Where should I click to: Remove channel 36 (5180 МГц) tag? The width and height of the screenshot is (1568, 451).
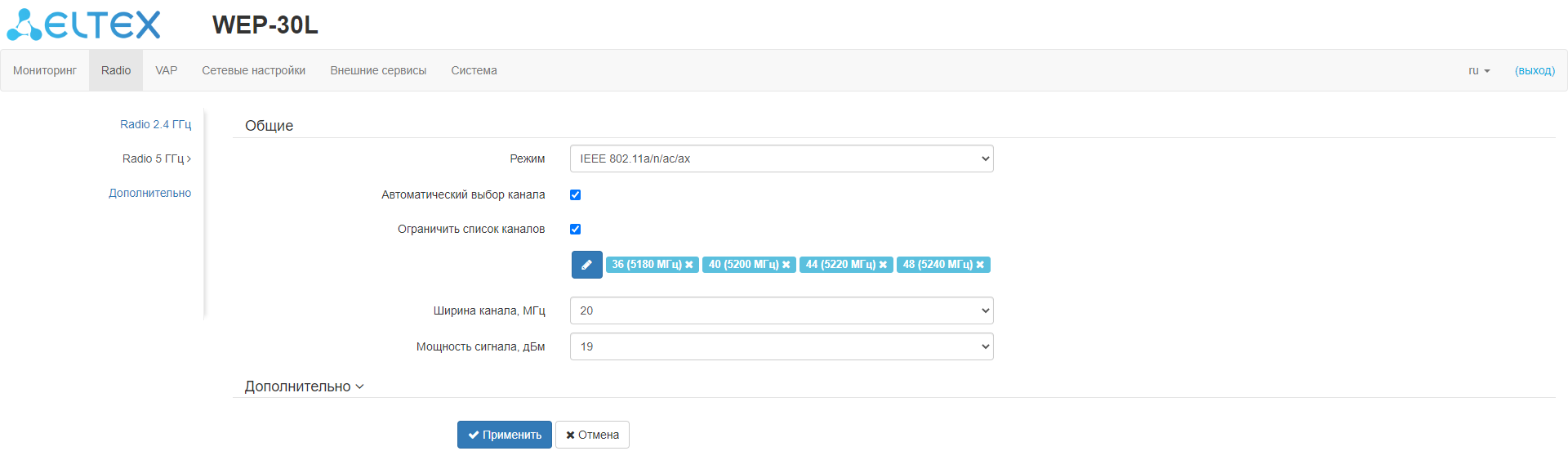[689, 265]
